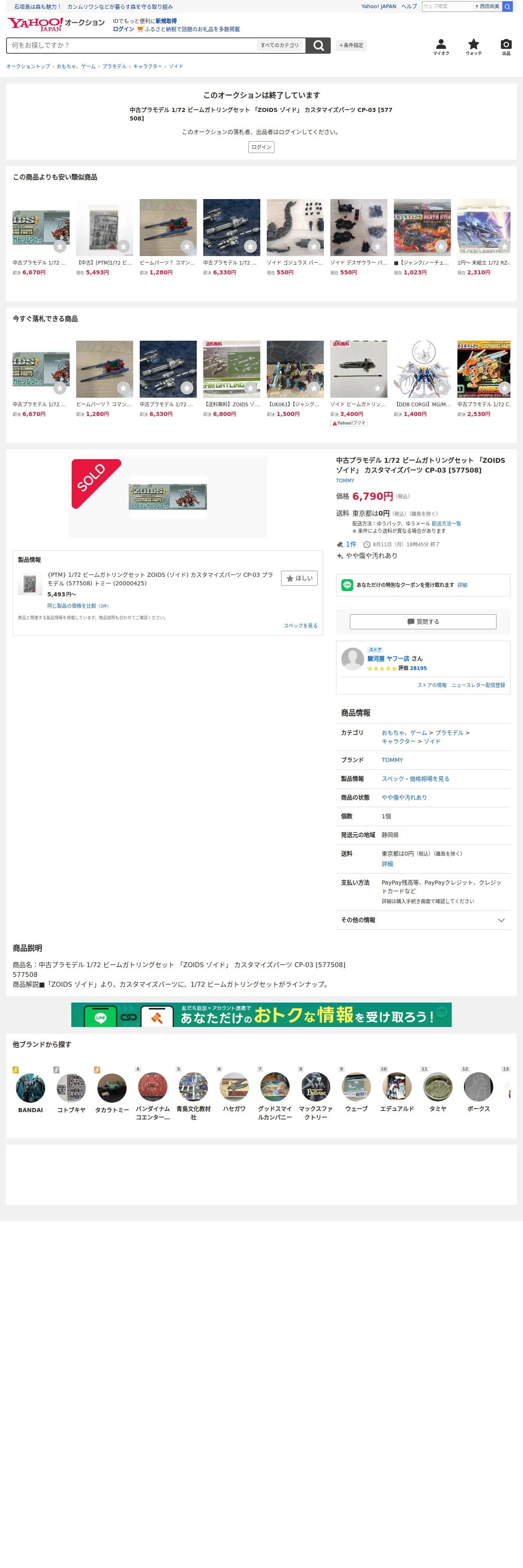The width and height of the screenshot is (523, 1568).
Task: Click the store rating 28195 link
Action: tap(418, 668)
